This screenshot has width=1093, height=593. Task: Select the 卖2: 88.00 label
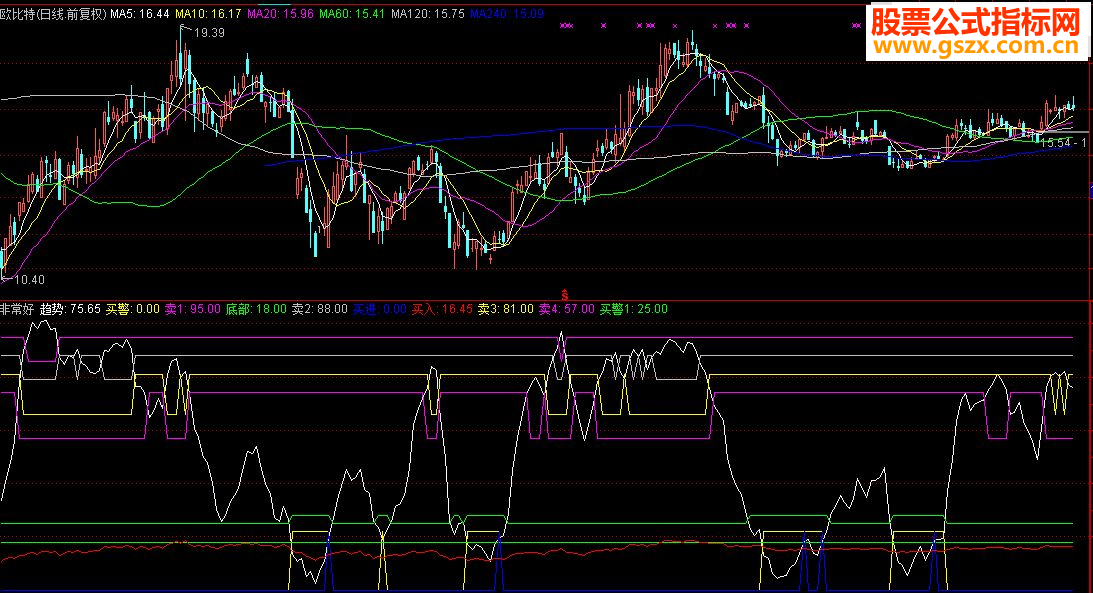[x=319, y=309]
